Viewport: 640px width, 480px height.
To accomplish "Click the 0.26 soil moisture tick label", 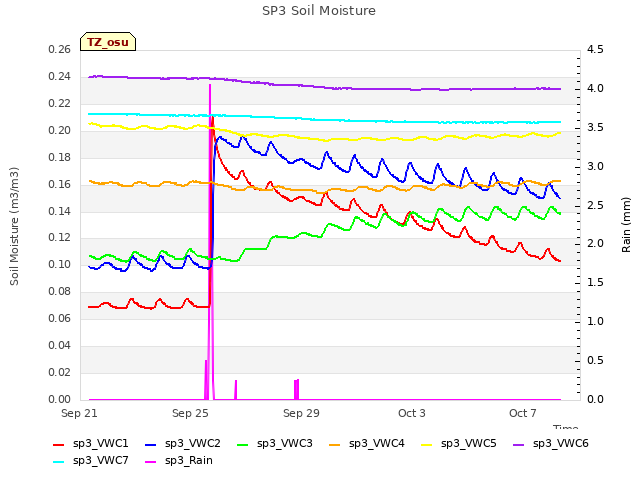I will coord(59,50).
